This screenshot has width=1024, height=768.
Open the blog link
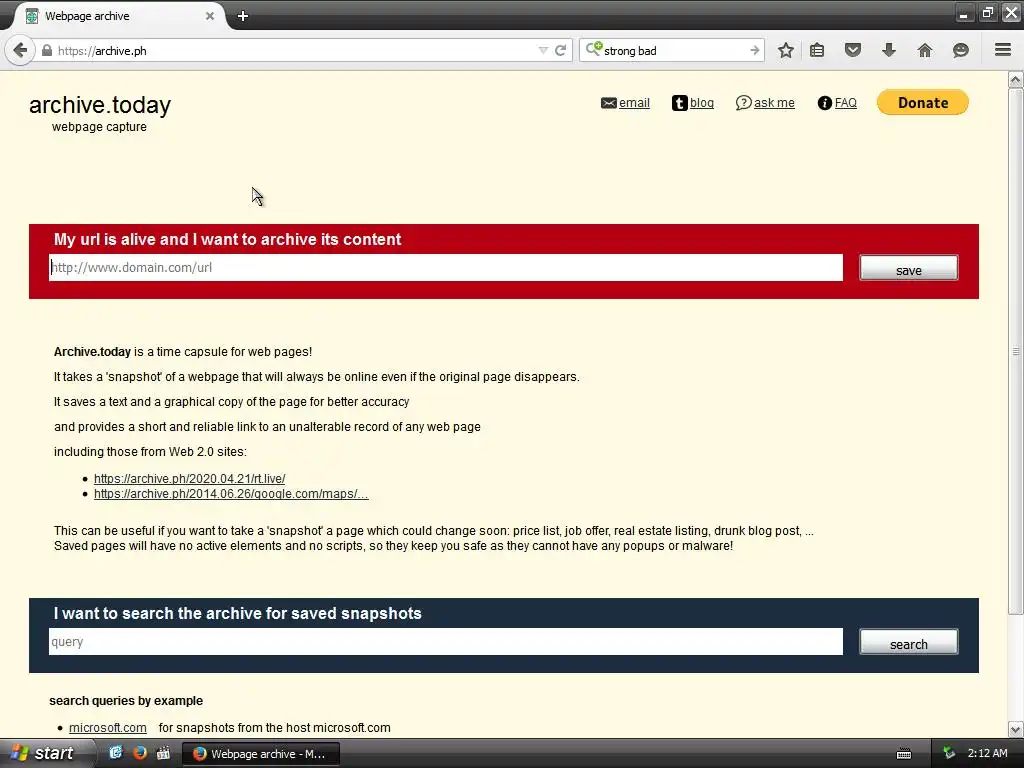(x=702, y=103)
